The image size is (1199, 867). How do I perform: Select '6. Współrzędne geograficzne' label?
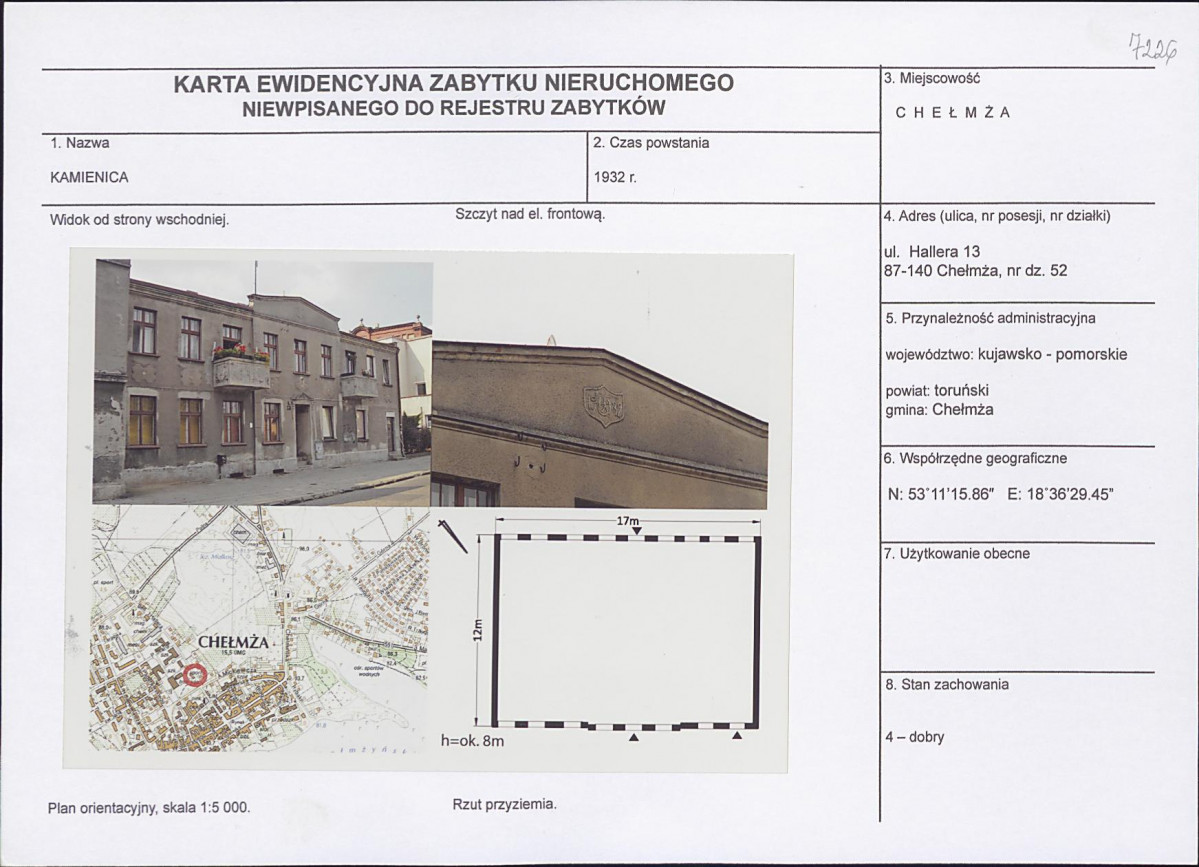click(x=976, y=459)
